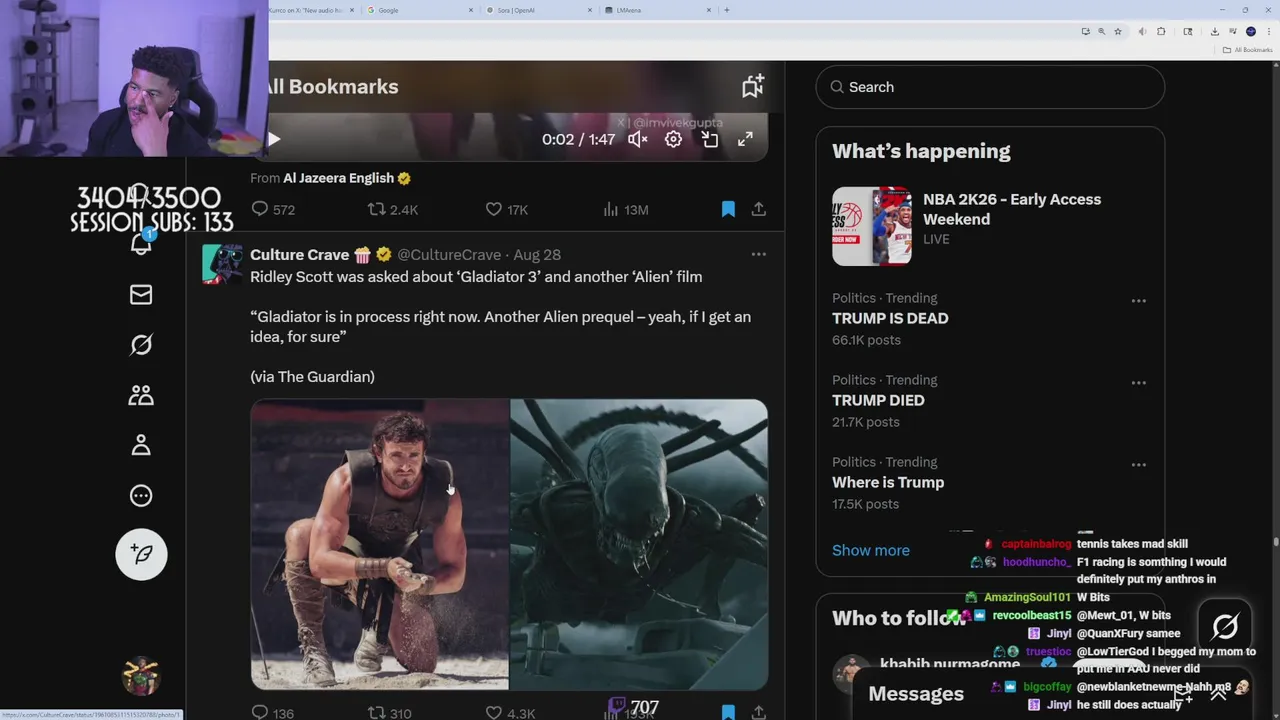Open browser three-dot menu
The height and width of the screenshot is (720, 1280).
(1268, 31)
